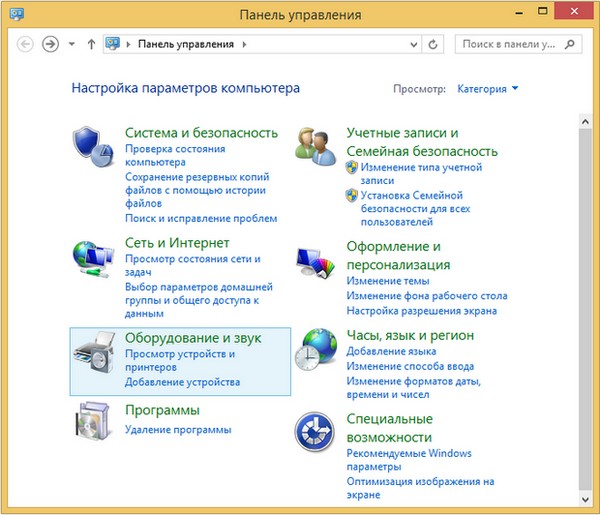Click the vertical scrollbar up arrow

coord(585,122)
